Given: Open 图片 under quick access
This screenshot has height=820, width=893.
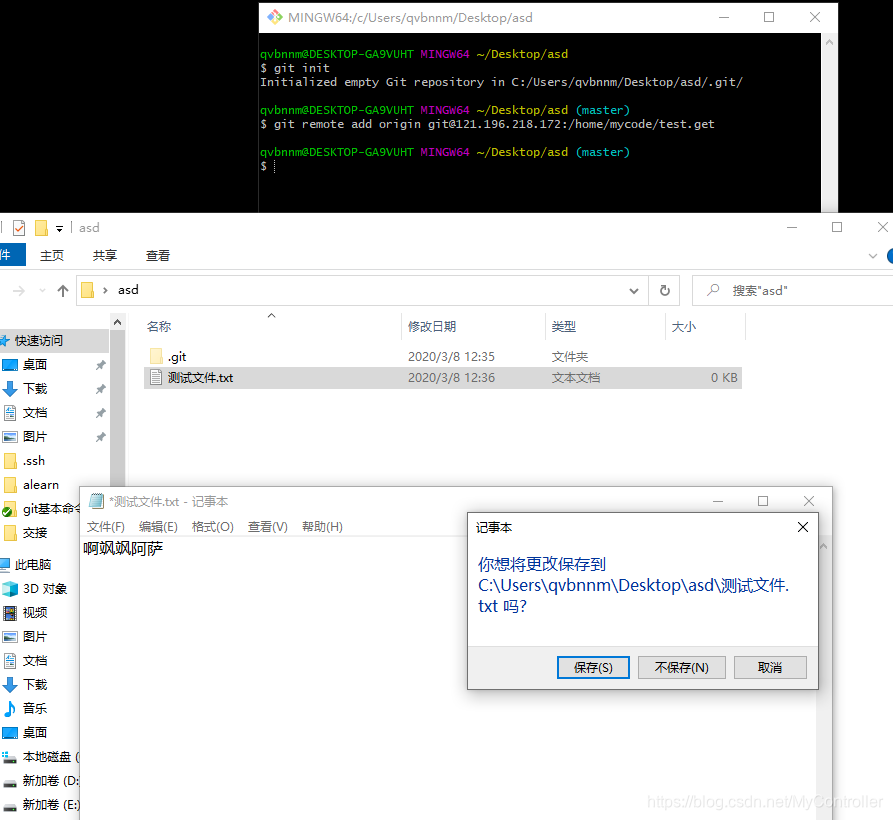Looking at the screenshot, I should pyautogui.click(x=35, y=436).
